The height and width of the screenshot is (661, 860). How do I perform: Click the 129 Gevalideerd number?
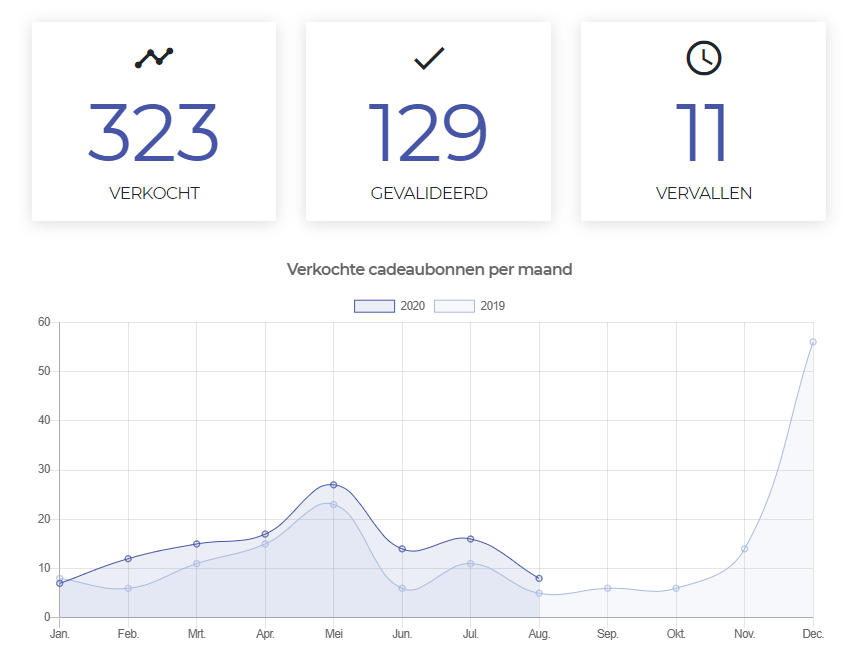pos(427,133)
